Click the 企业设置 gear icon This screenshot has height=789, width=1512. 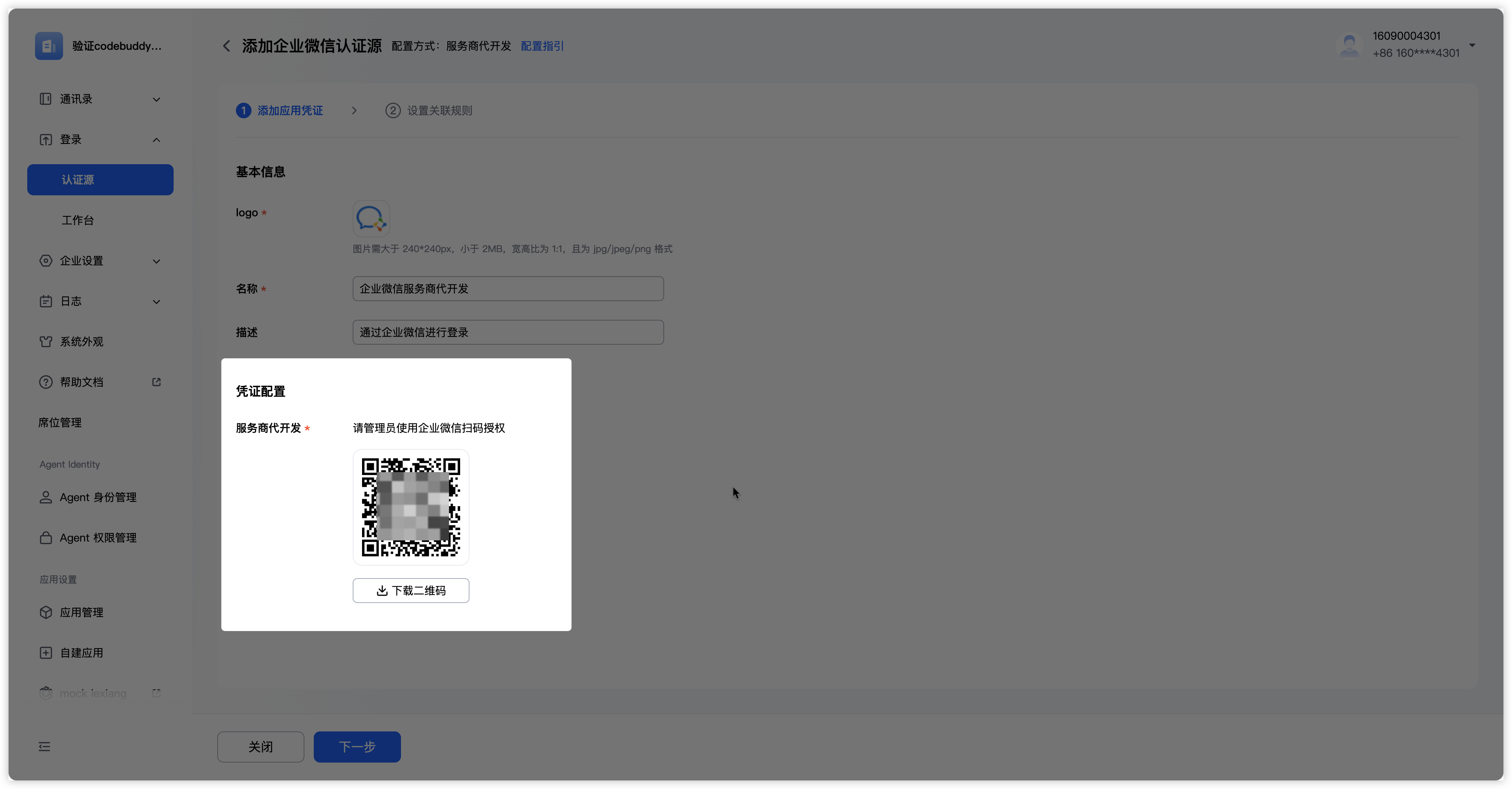(45, 260)
